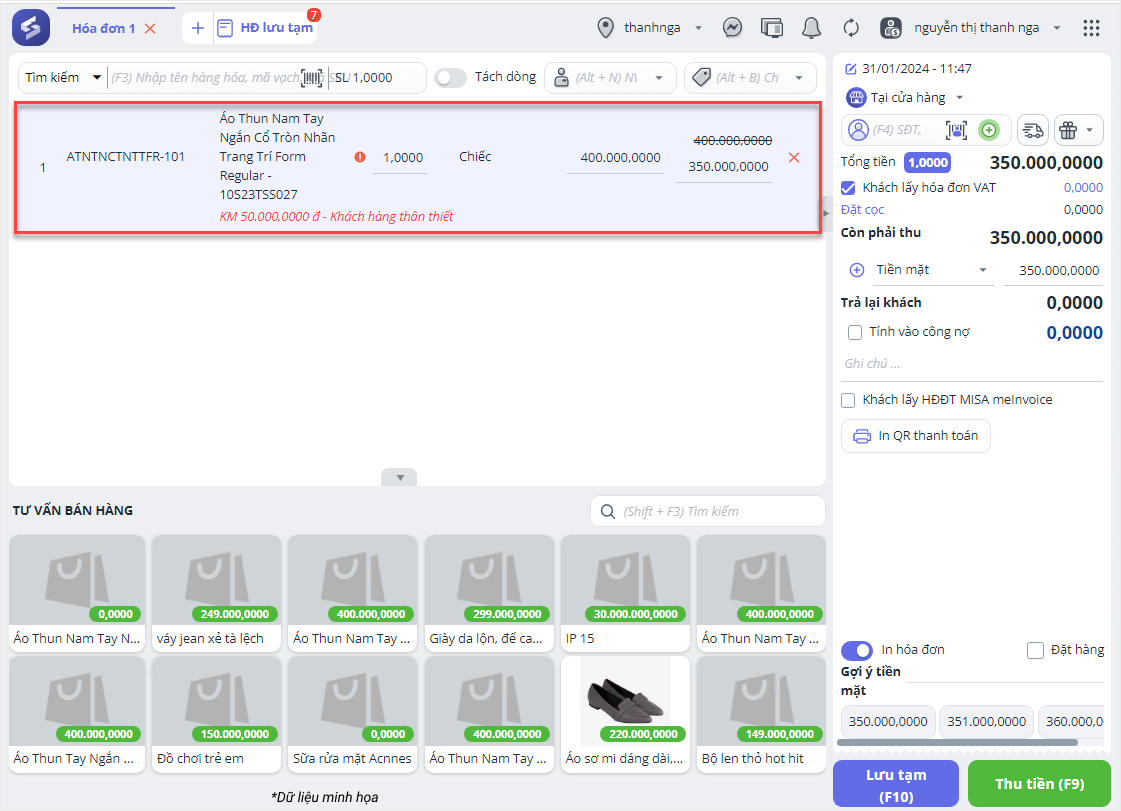Screen dimensions: 1121x811
Task: Click the plus icon to add payment method
Action: click(x=856, y=270)
